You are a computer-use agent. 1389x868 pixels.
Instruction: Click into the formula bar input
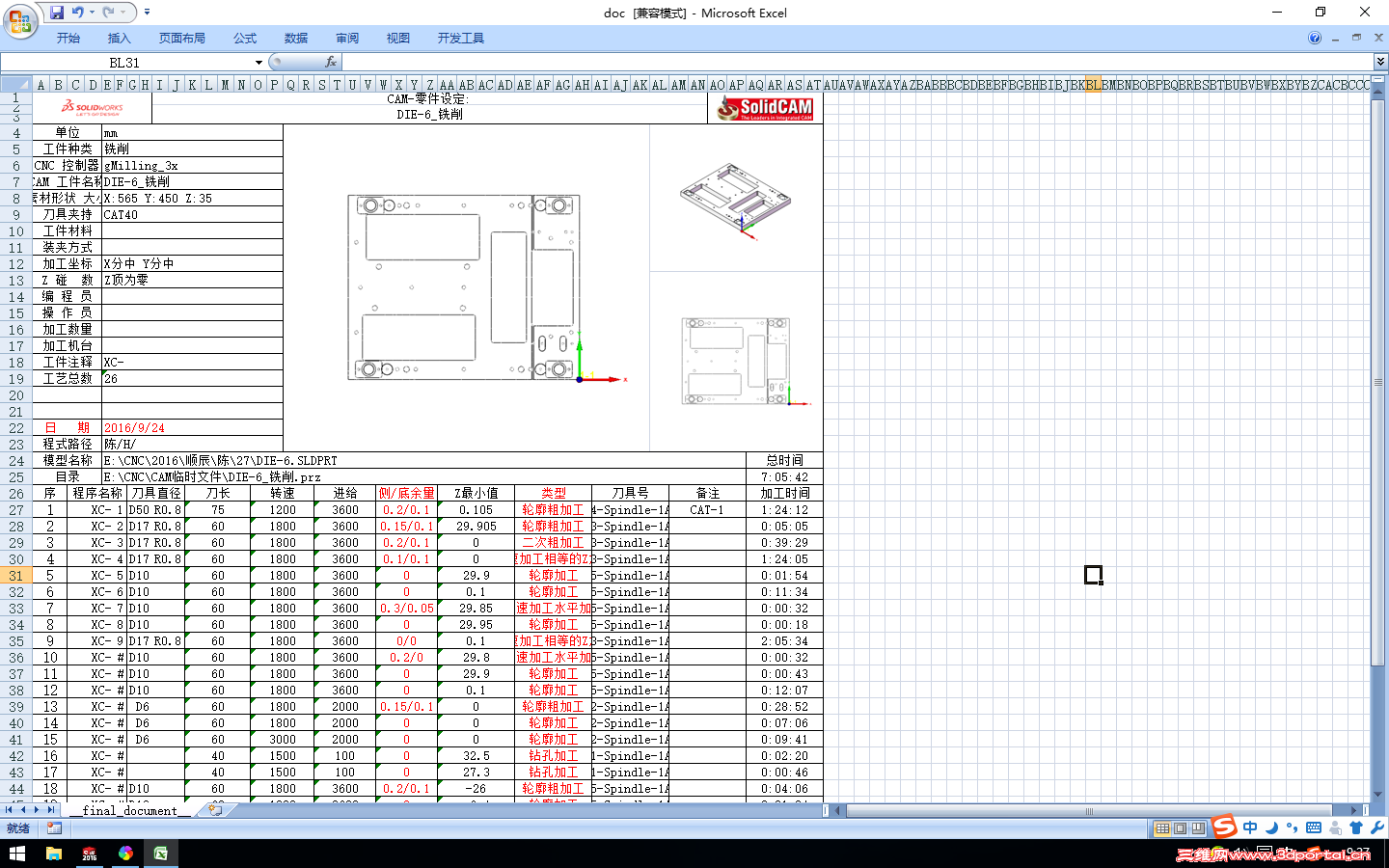858,63
